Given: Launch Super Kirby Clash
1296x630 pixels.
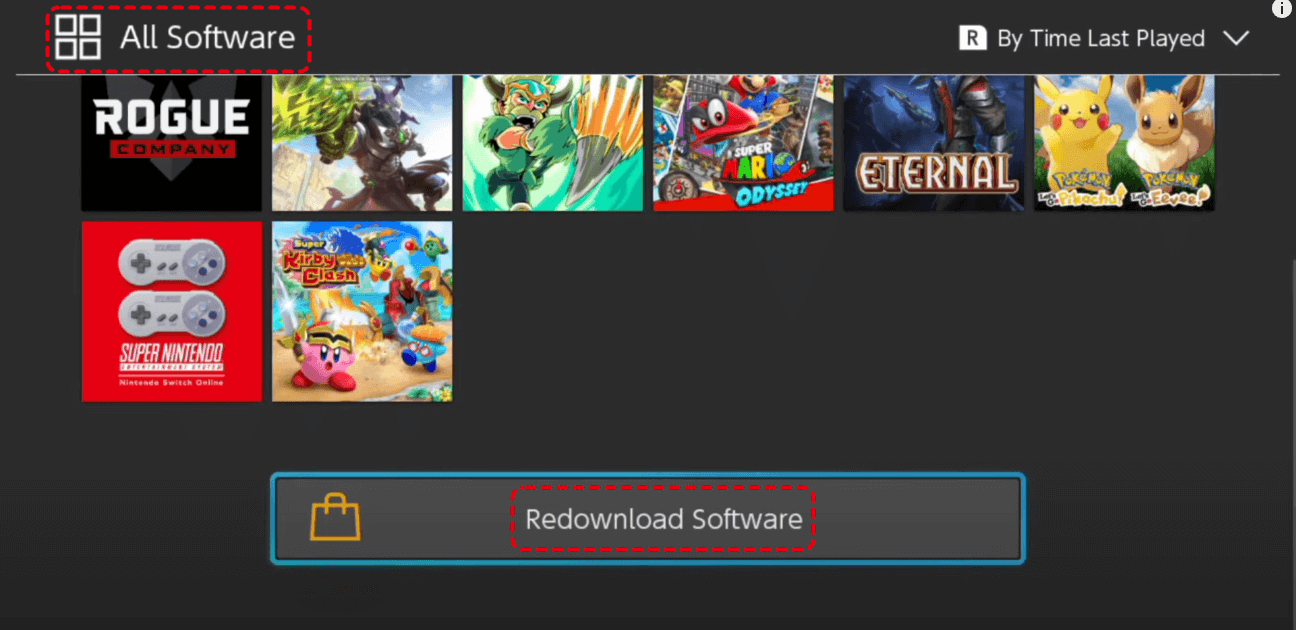Looking at the screenshot, I should [x=362, y=311].
